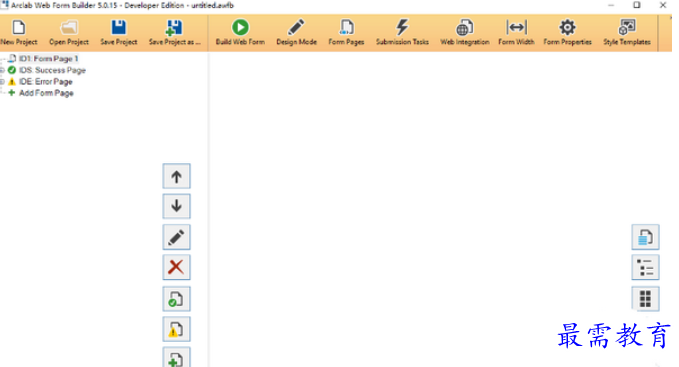Viewport: 679px width, 367px height.
Task: Minimize the application window
Action: click(611, 5)
